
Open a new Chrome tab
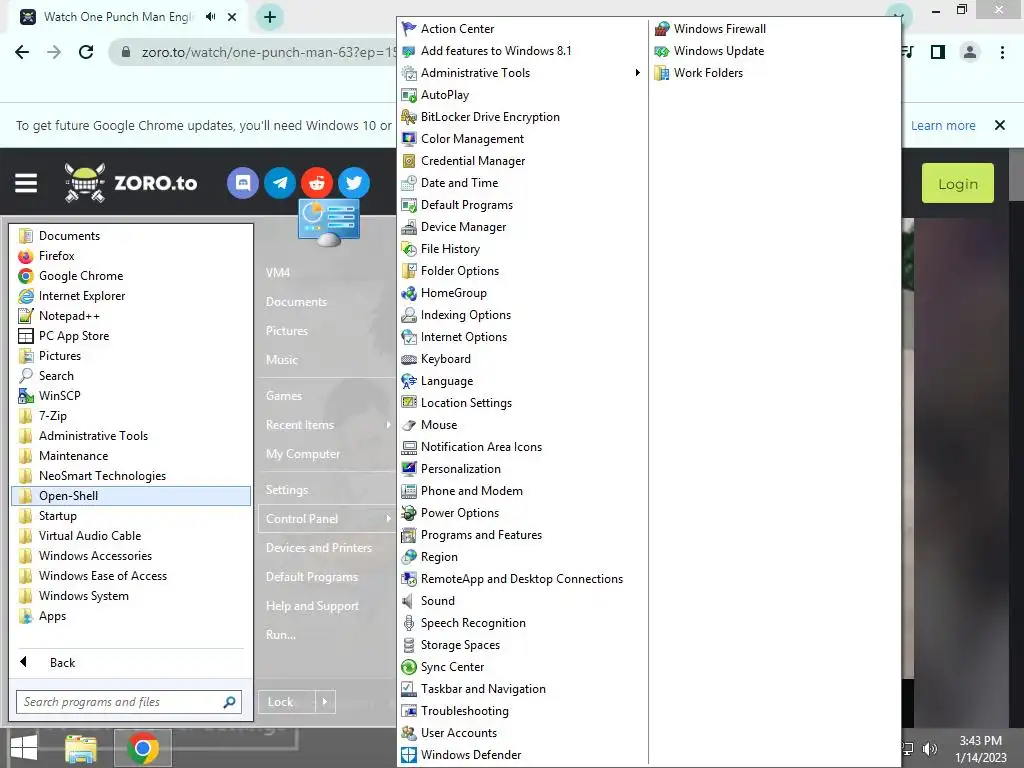[x=270, y=17]
